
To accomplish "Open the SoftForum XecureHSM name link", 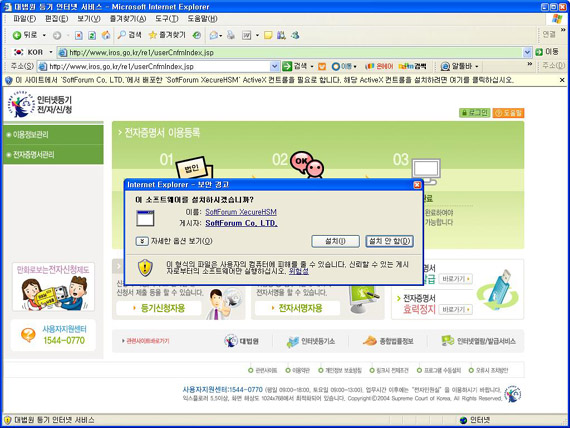I will [x=241, y=212].
